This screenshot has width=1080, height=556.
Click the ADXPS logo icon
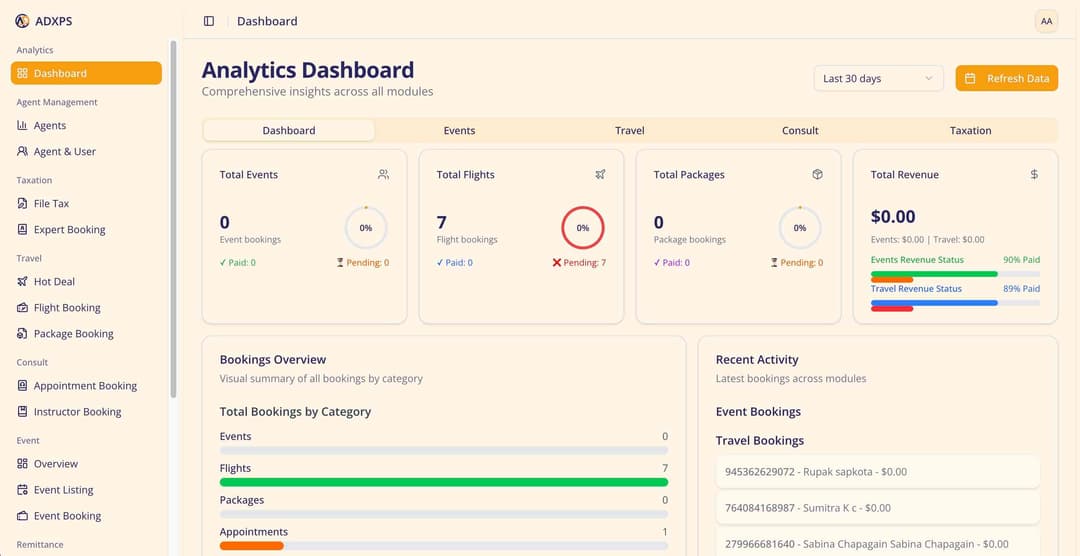pos(22,21)
